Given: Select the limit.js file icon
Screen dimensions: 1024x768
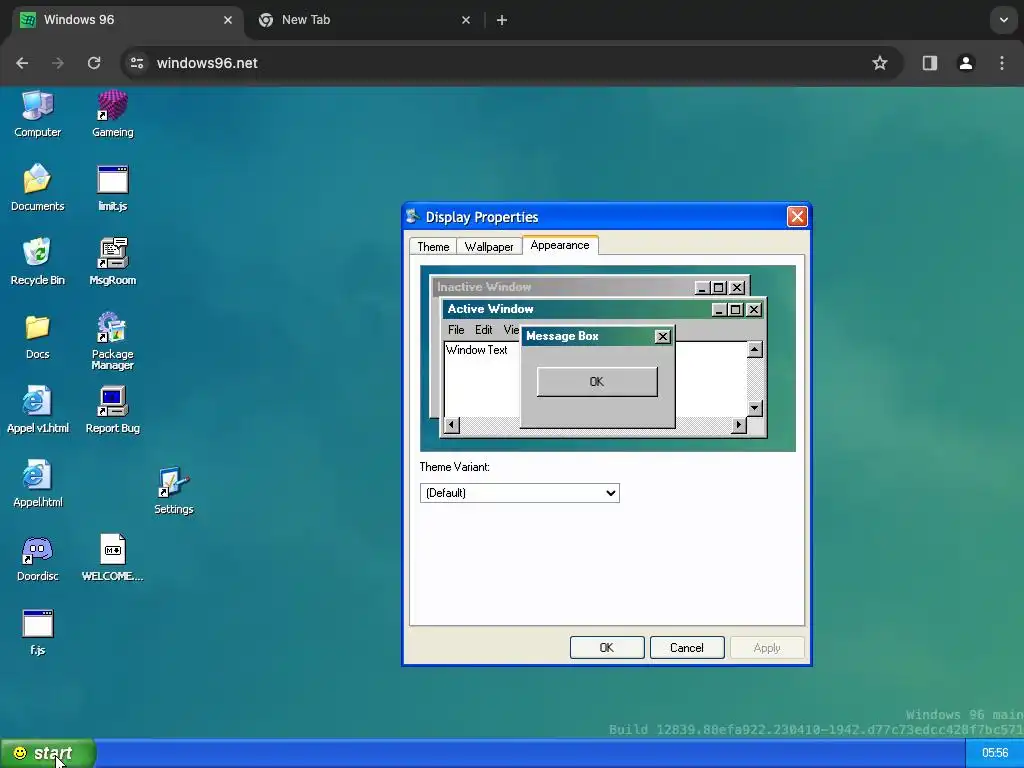Looking at the screenshot, I should (112, 188).
